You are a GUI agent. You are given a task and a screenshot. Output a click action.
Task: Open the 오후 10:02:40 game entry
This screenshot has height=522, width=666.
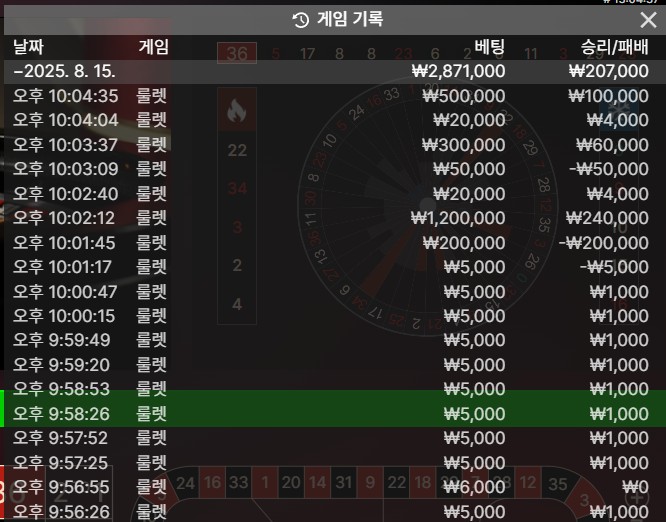click(333, 194)
